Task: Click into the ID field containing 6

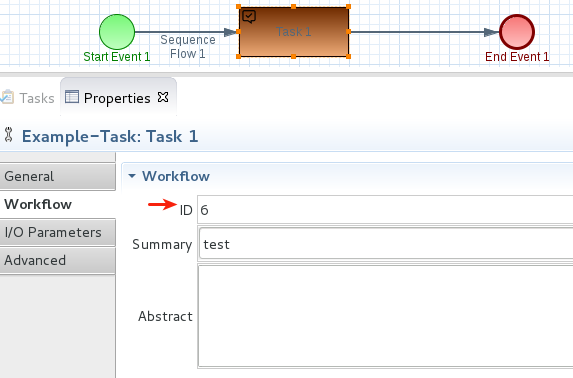Action: tap(385, 209)
